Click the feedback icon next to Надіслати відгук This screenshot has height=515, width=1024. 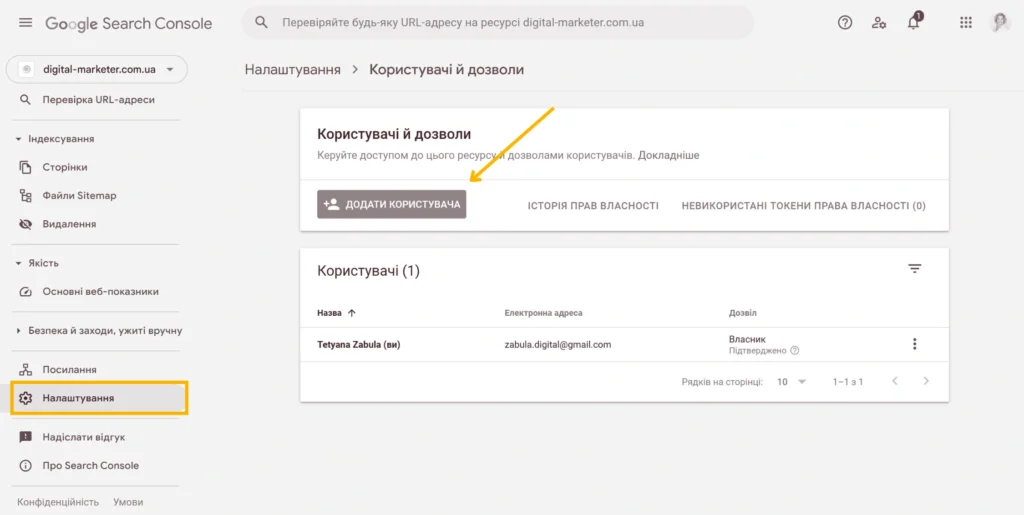click(25, 437)
